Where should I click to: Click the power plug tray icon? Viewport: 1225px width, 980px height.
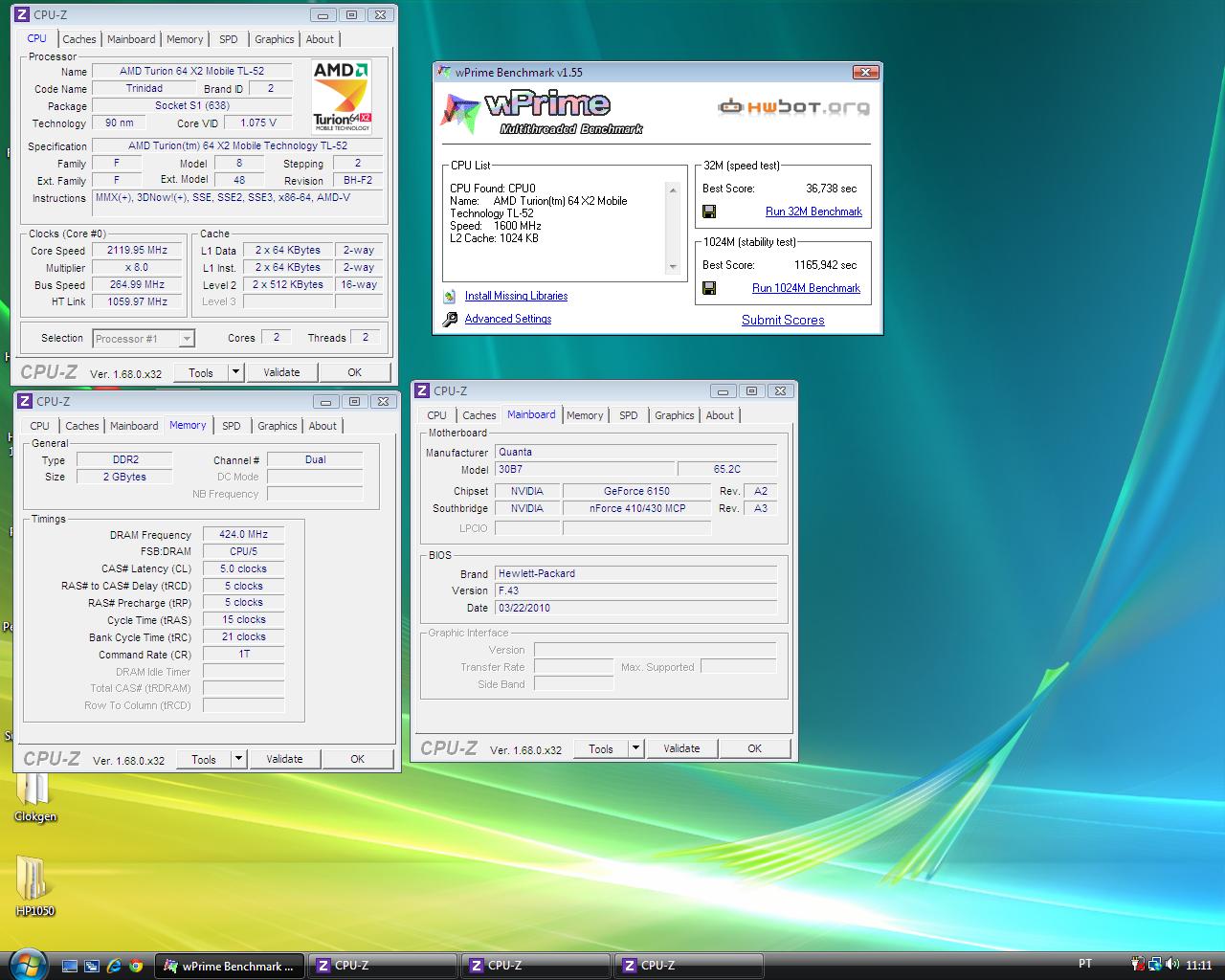[x=1138, y=965]
